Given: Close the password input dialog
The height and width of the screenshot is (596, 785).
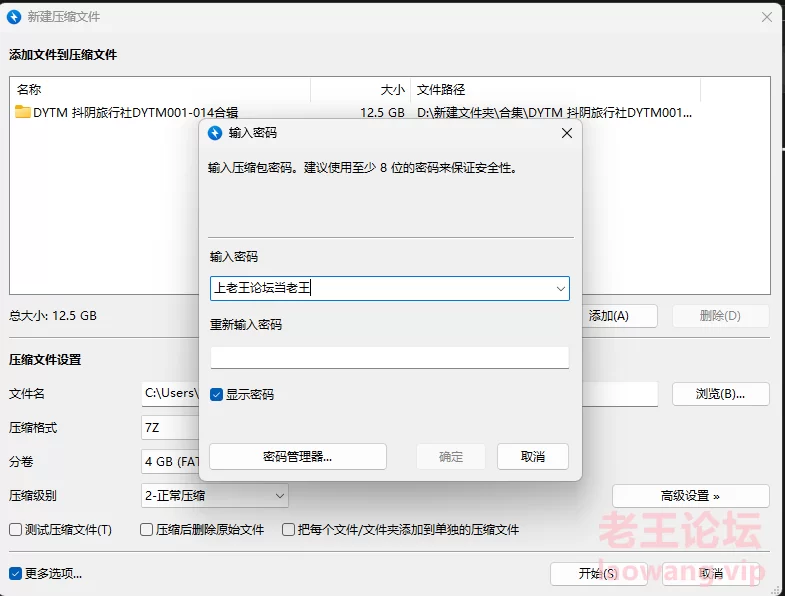Looking at the screenshot, I should click(567, 133).
